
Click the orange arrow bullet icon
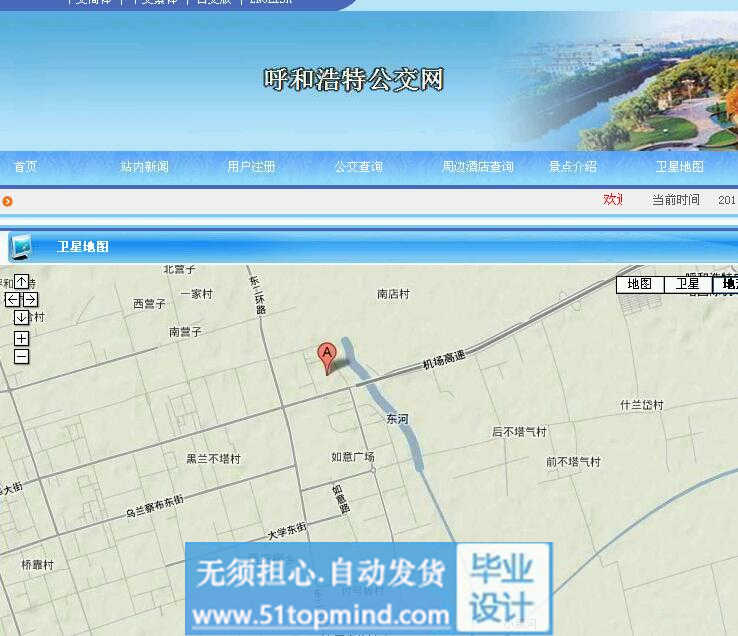[x=7, y=201]
